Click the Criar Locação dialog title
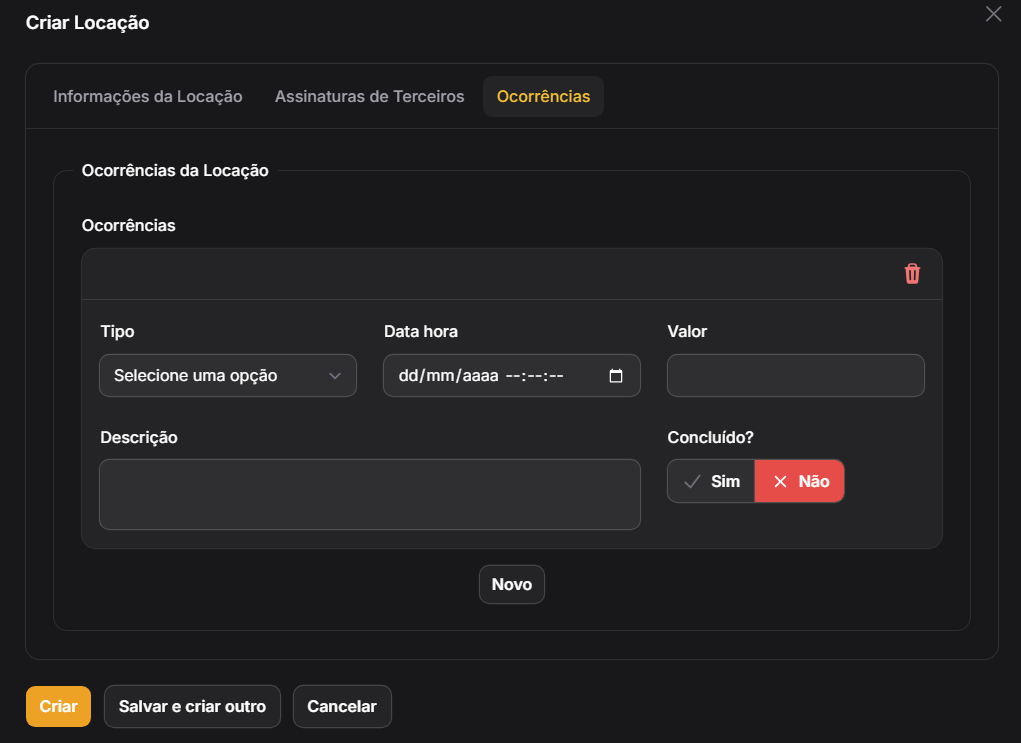 [x=87, y=23]
